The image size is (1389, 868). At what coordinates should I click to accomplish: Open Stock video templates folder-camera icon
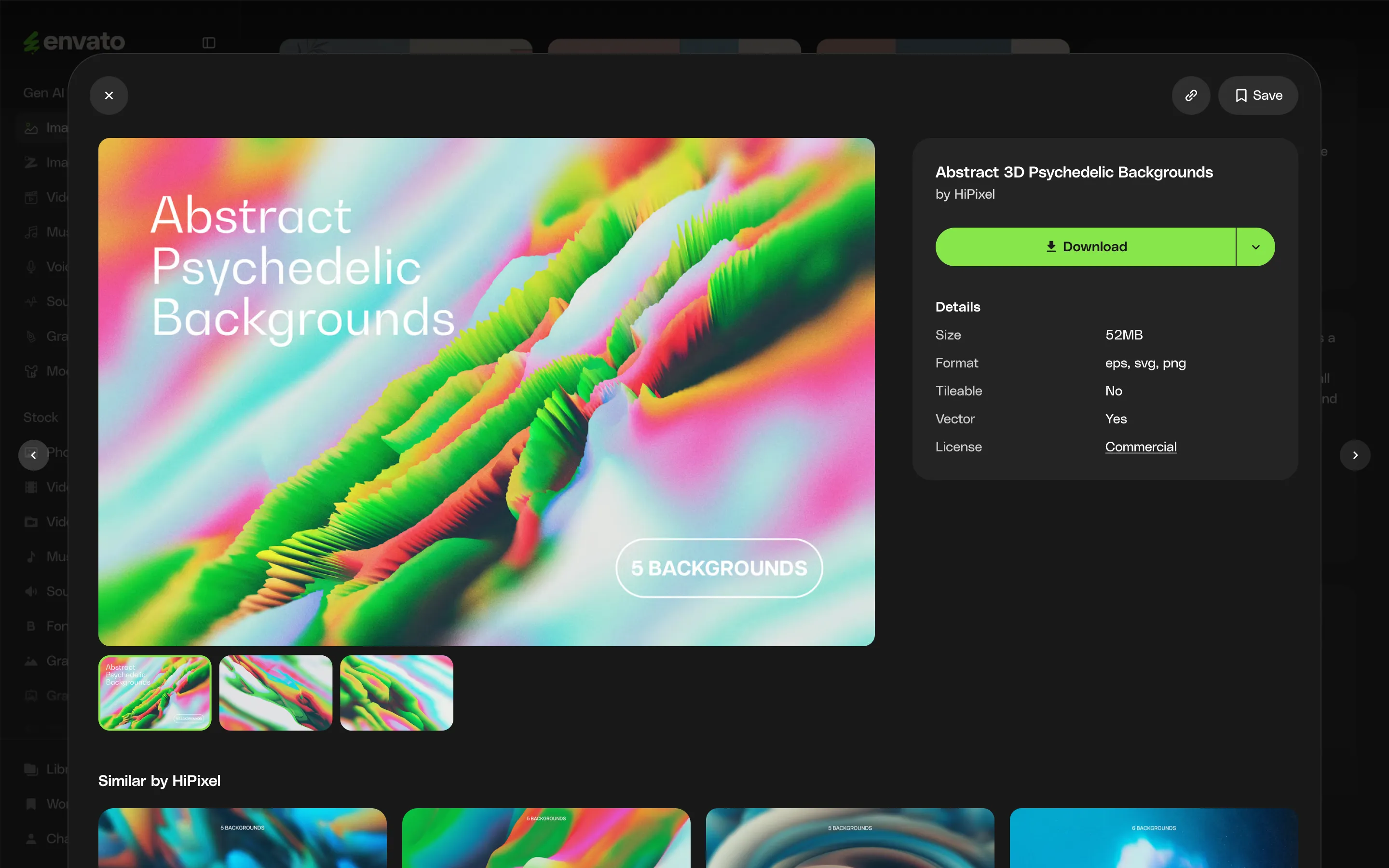pyautogui.click(x=31, y=522)
